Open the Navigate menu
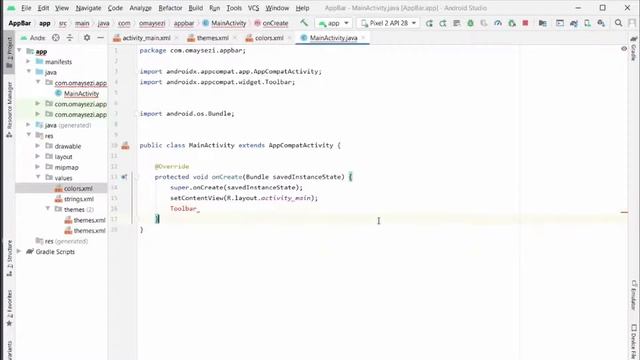 [x=88, y=8]
